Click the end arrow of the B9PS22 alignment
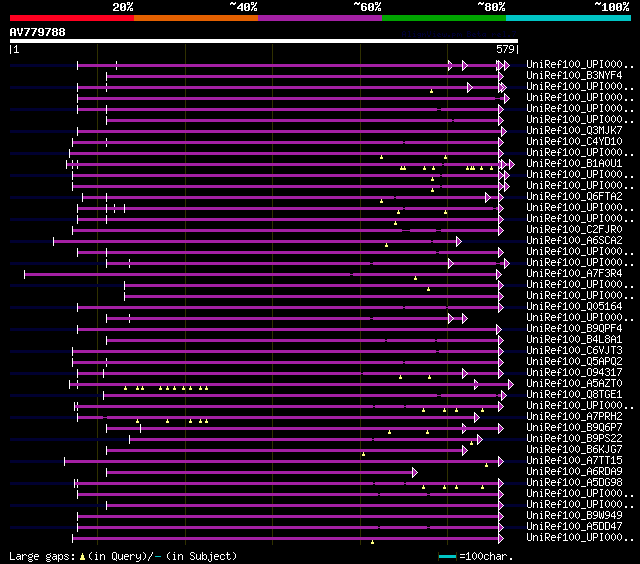The image size is (640, 564). click(x=480, y=440)
